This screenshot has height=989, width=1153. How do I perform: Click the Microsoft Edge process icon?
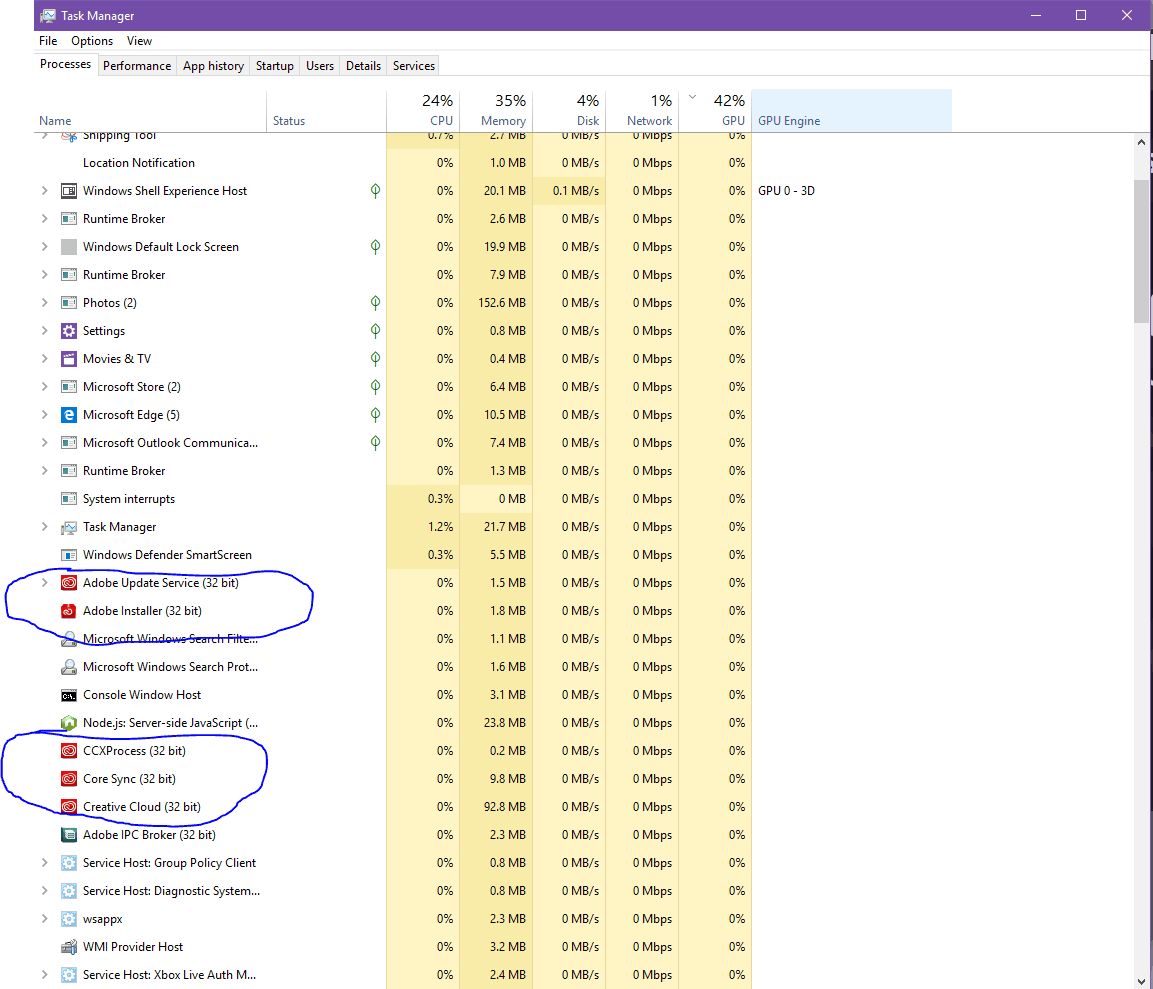pos(68,415)
